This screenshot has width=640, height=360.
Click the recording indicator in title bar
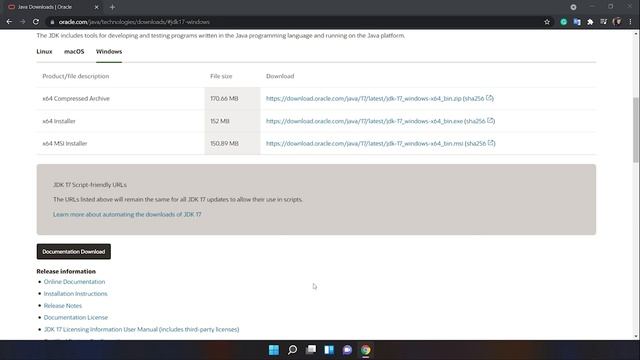coord(573,7)
